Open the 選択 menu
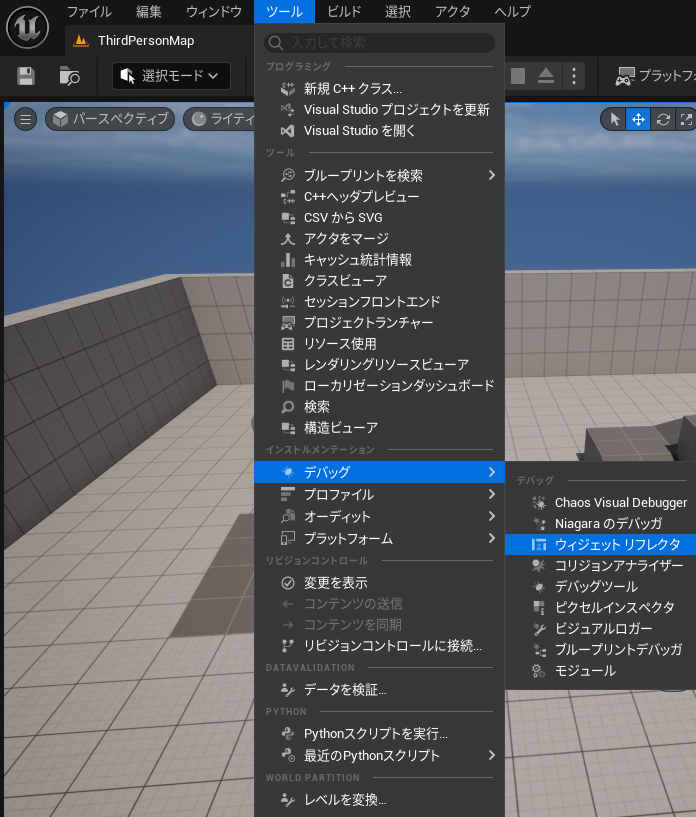This screenshot has width=696, height=817. [x=398, y=11]
